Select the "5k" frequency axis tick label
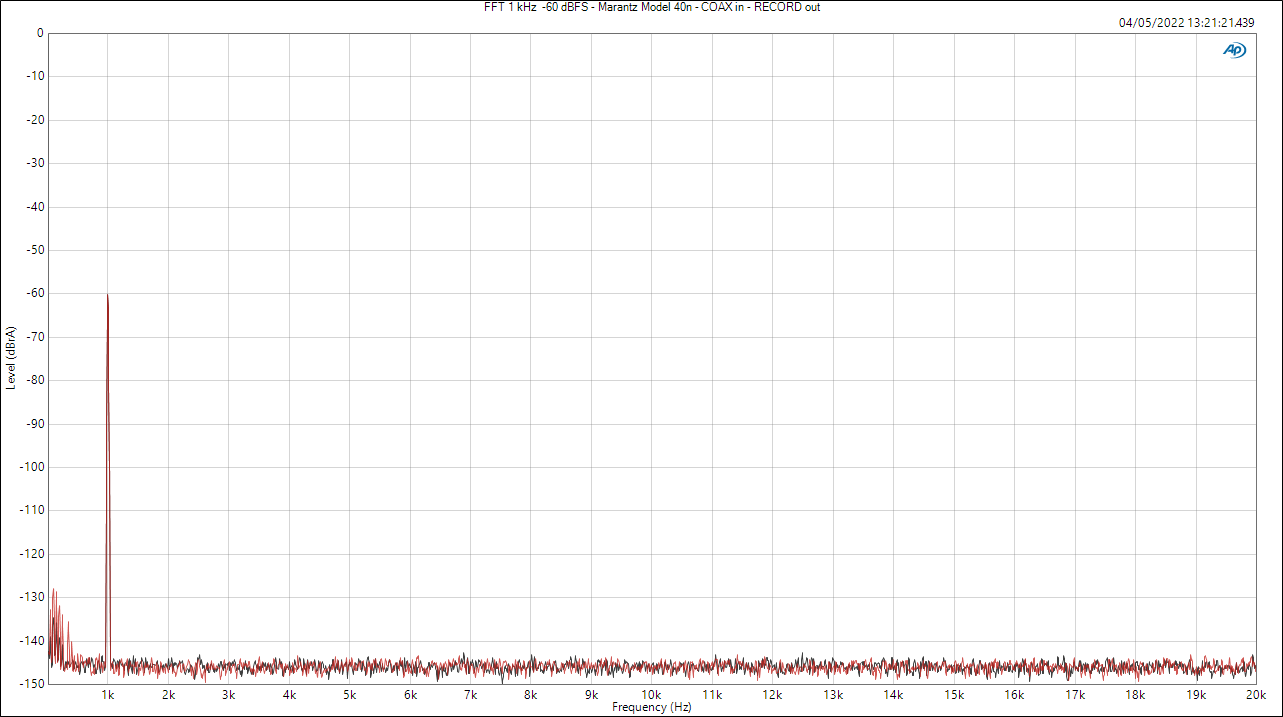1283x717 pixels. pos(350,695)
